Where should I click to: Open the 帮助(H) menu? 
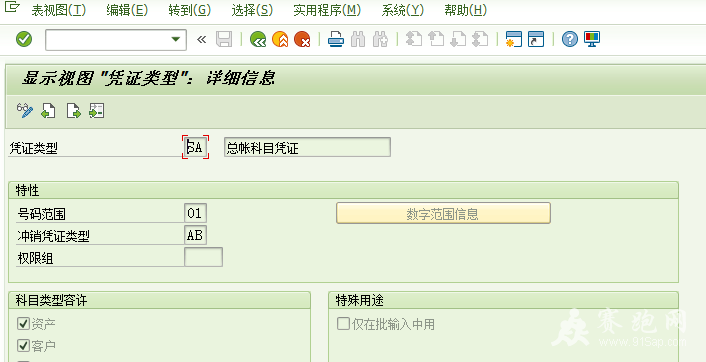point(465,10)
